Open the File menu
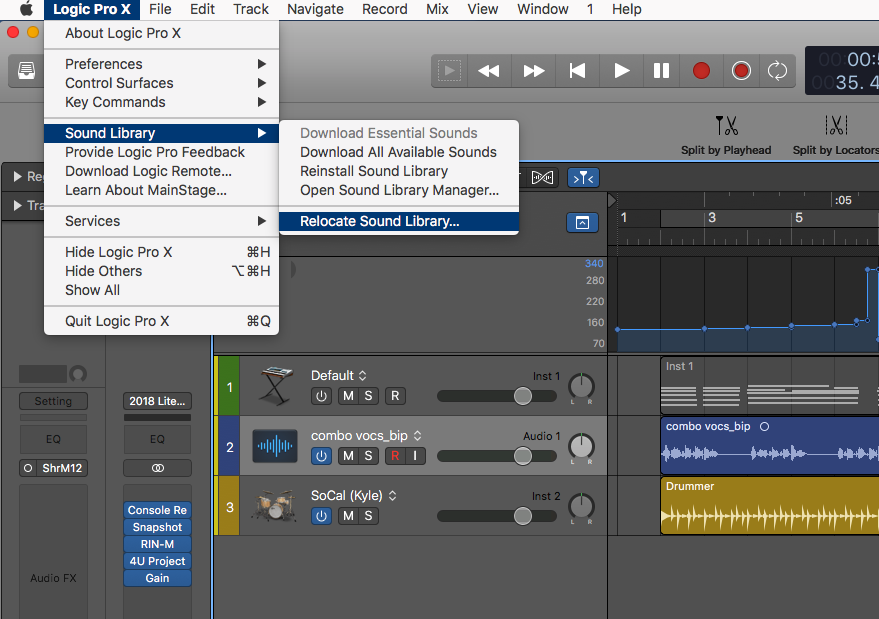The image size is (879, 619). [x=160, y=9]
